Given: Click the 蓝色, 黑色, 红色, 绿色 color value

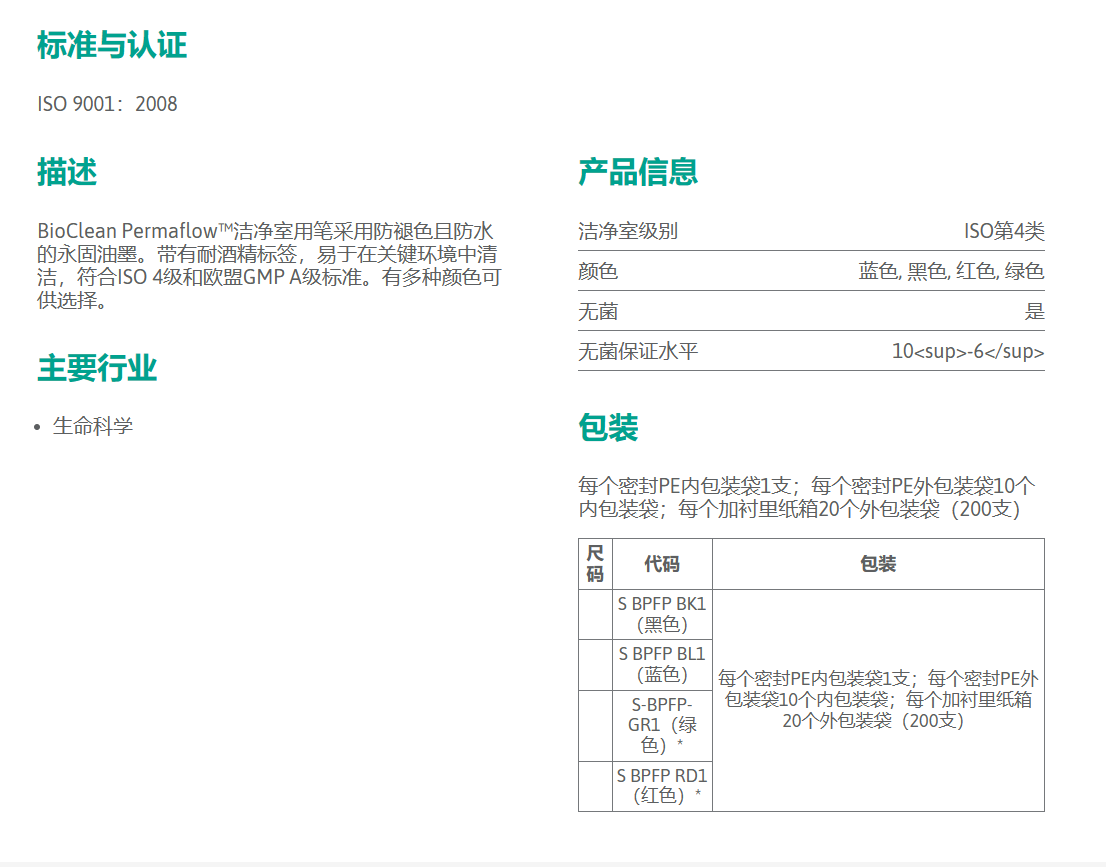Looking at the screenshot, I should 950,271.
